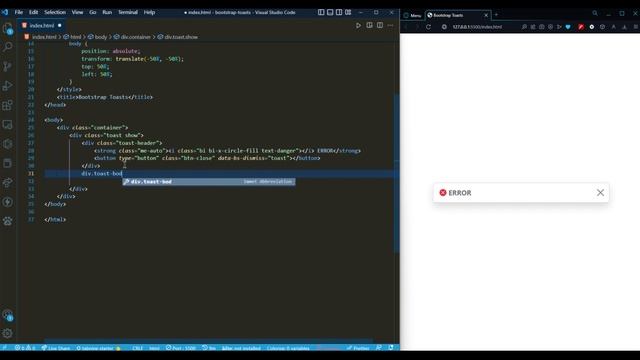640x360 pixels.
Task: Open the Explorer view in activity bar
Action: click(x=7, y=28)
